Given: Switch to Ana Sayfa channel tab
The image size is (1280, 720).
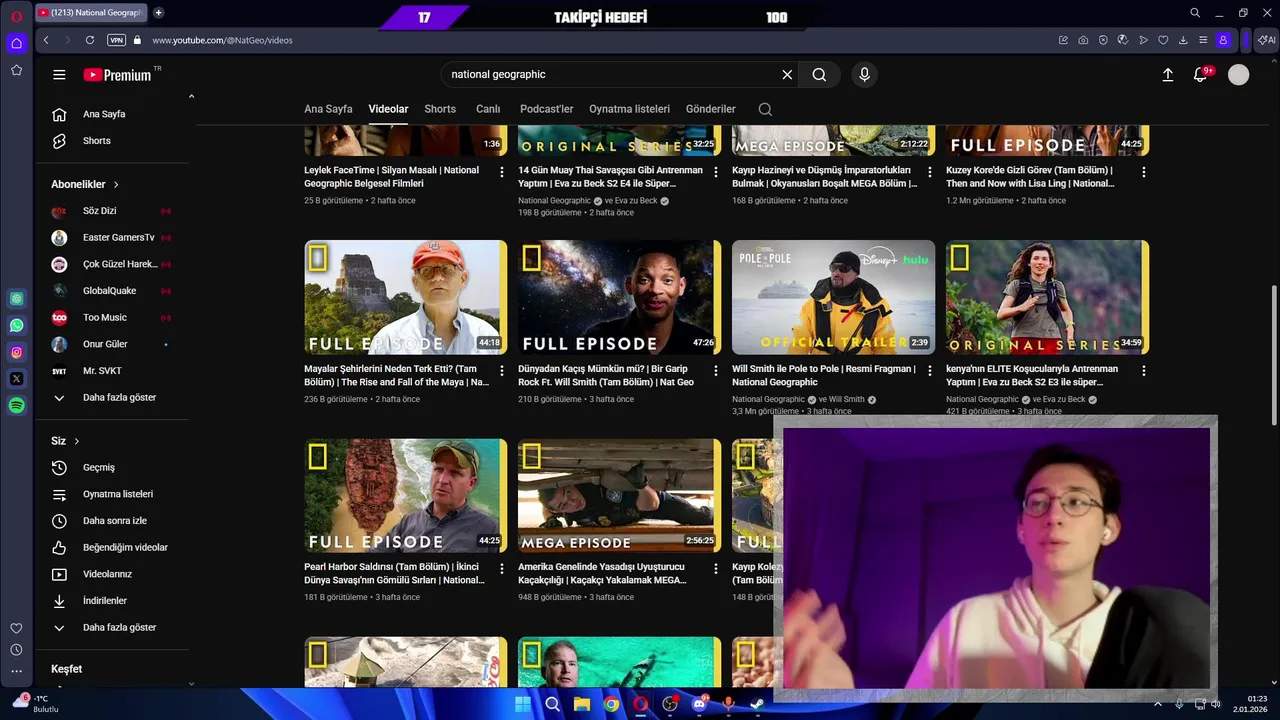Looking at the screenshot, I should click(328, 109).
